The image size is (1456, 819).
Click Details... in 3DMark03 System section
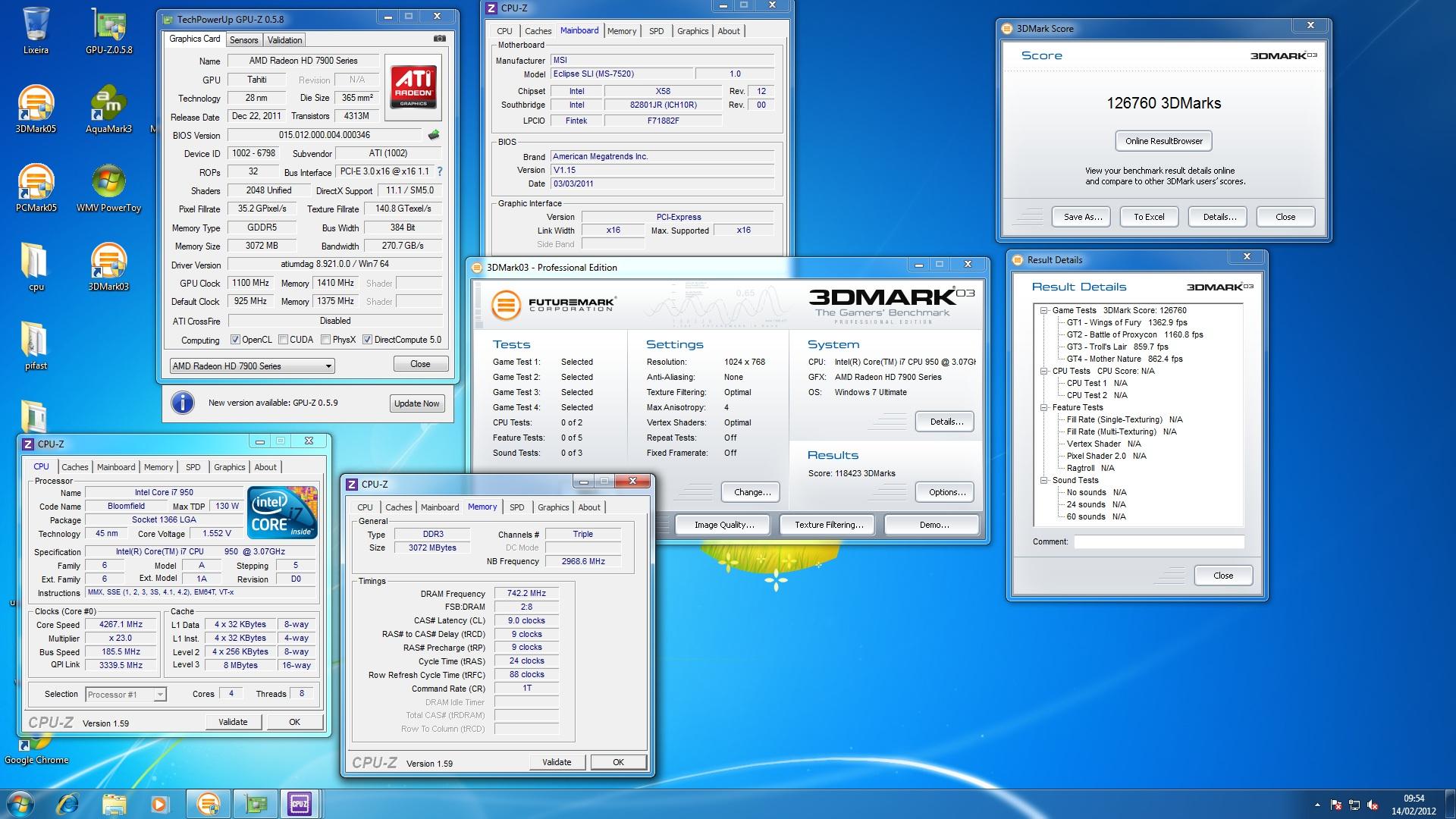[x=946, y=422]
